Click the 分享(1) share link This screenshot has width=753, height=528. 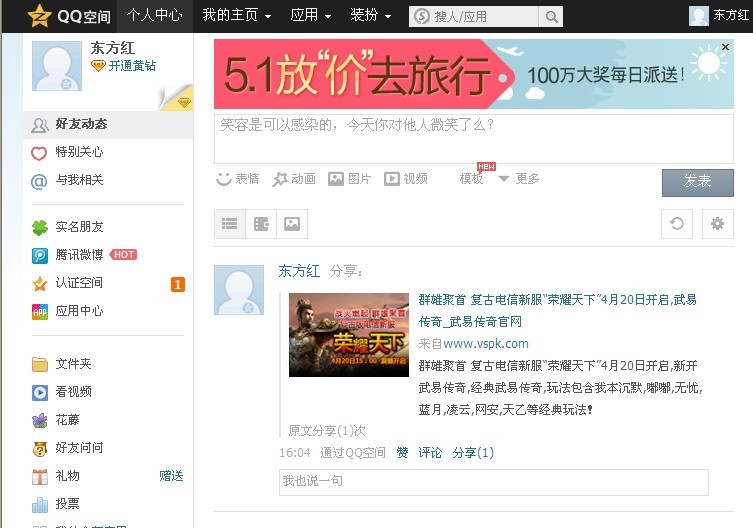pyautogui.click(x=473, y=453)
